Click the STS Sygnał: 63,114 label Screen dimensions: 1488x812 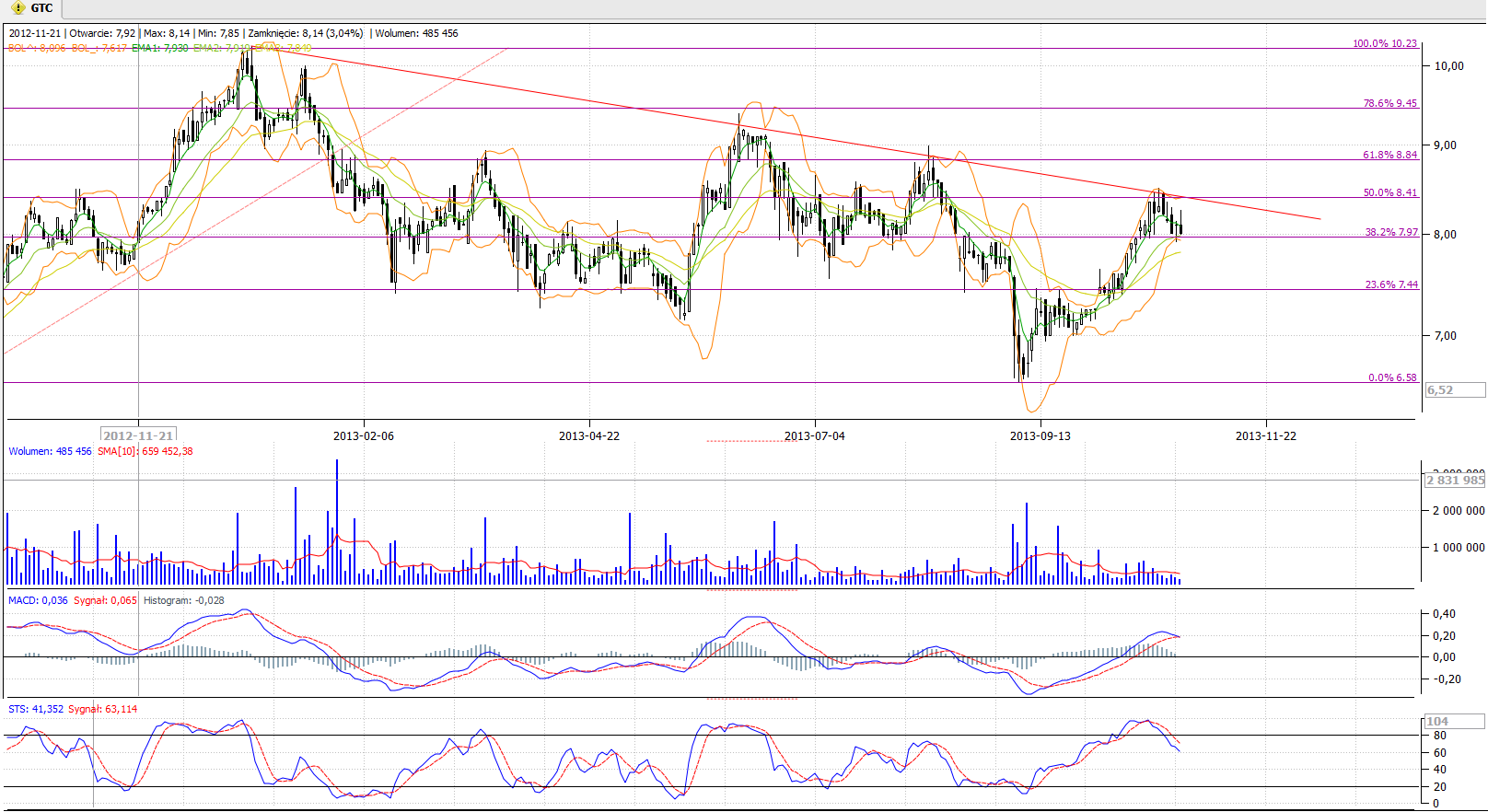point(102,709)
